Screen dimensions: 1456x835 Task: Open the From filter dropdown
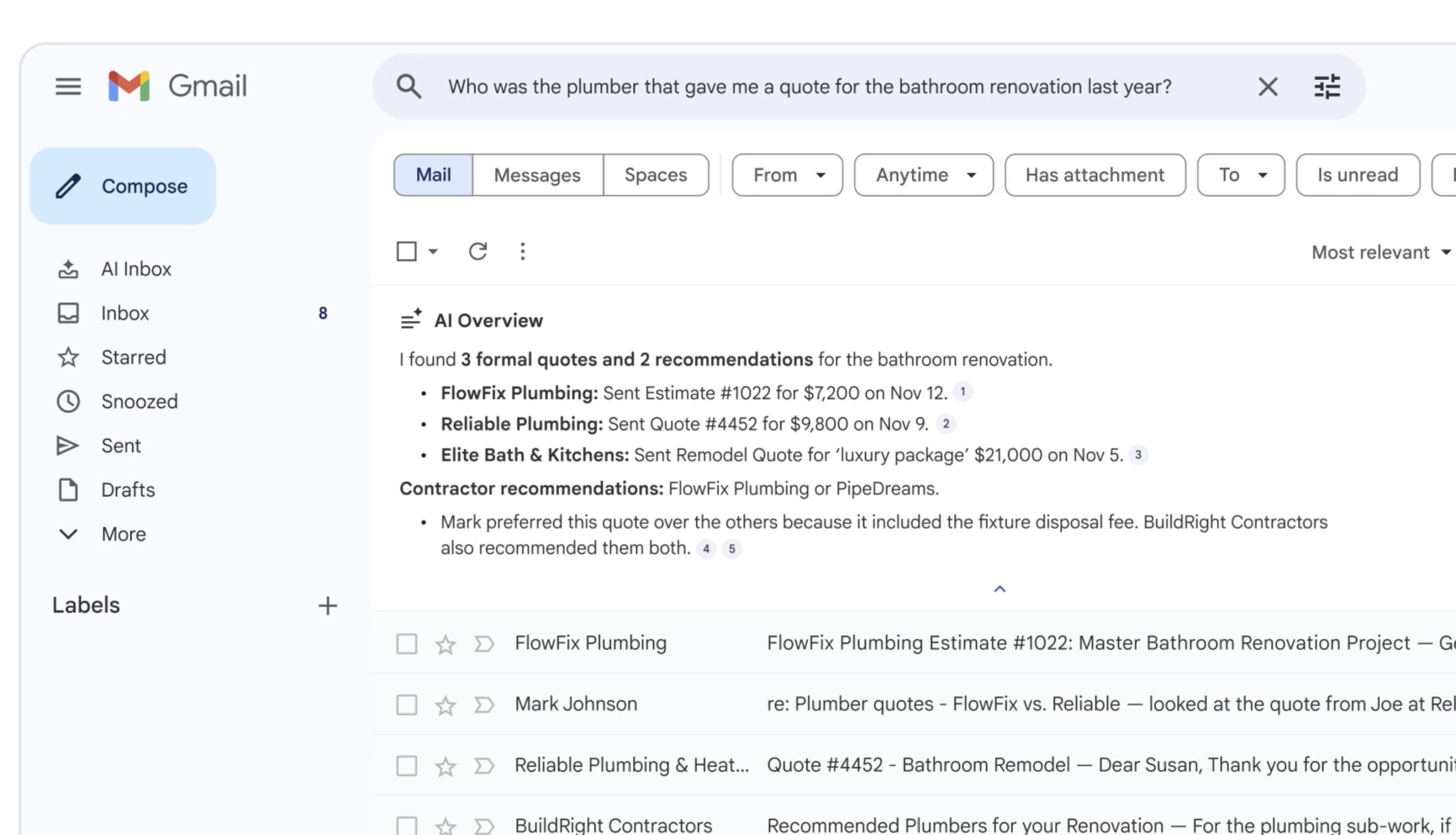coord(787,175)
